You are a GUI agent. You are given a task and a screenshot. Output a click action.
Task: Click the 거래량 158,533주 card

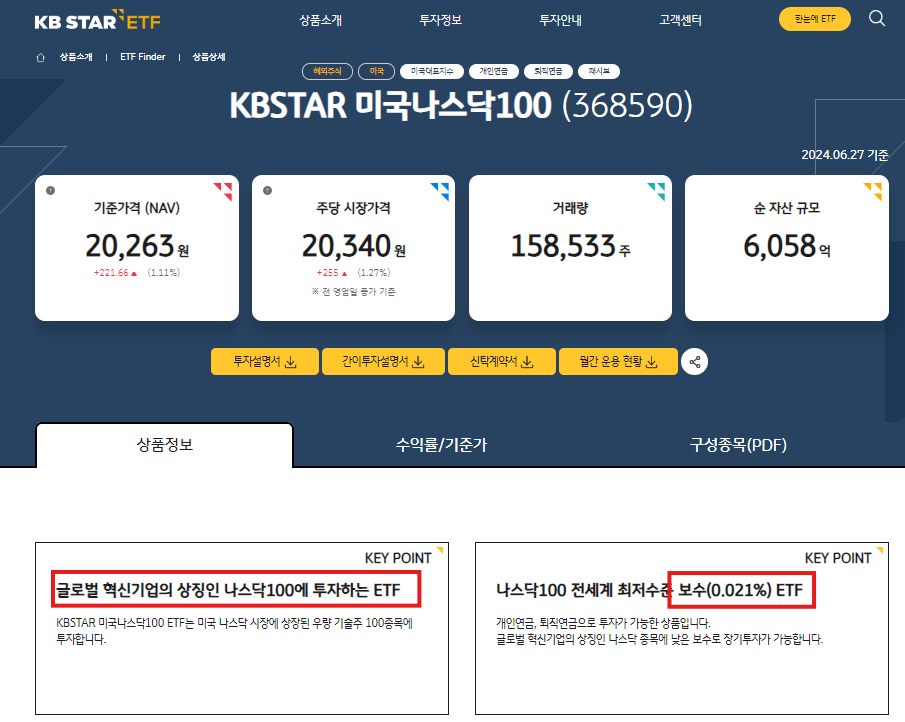click(x=570, y=248)
